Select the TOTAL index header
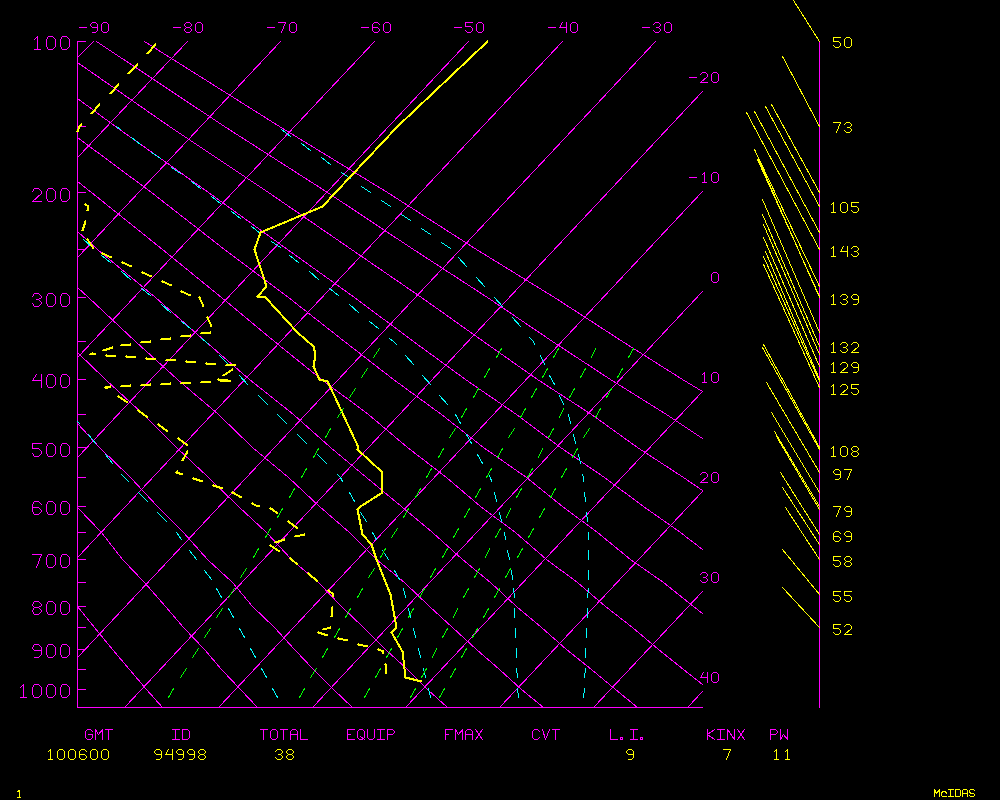This screenshot has height=800, width=1000. [x=284, y=735]
